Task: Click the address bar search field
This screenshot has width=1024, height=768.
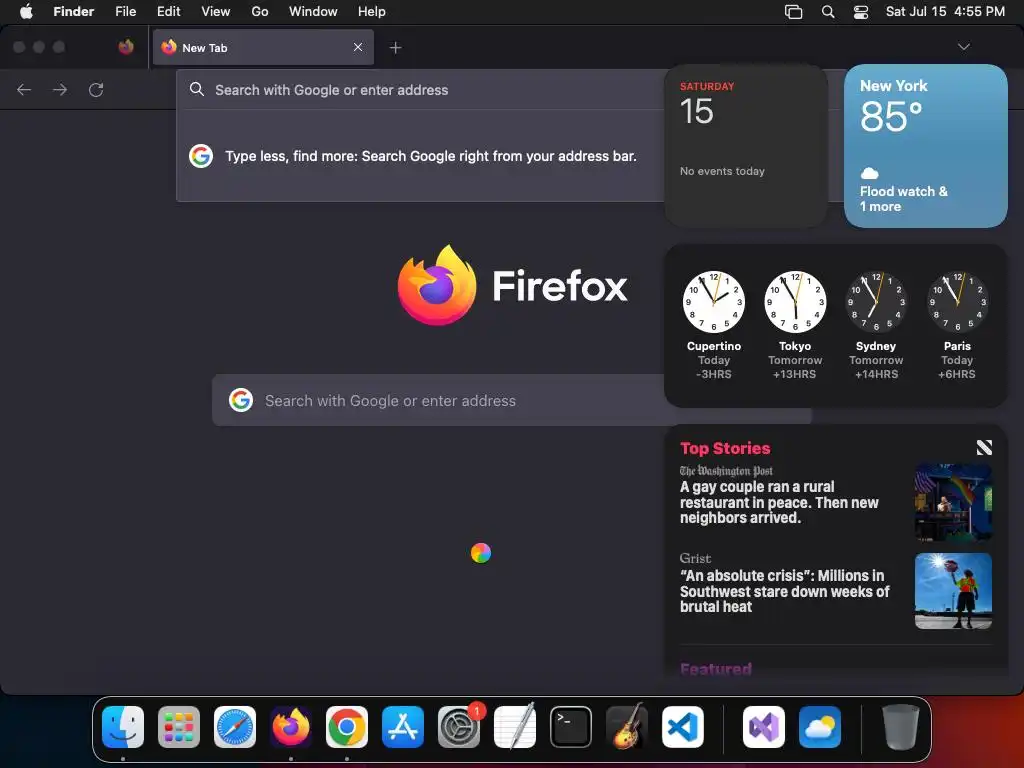Action: (421, 90)
